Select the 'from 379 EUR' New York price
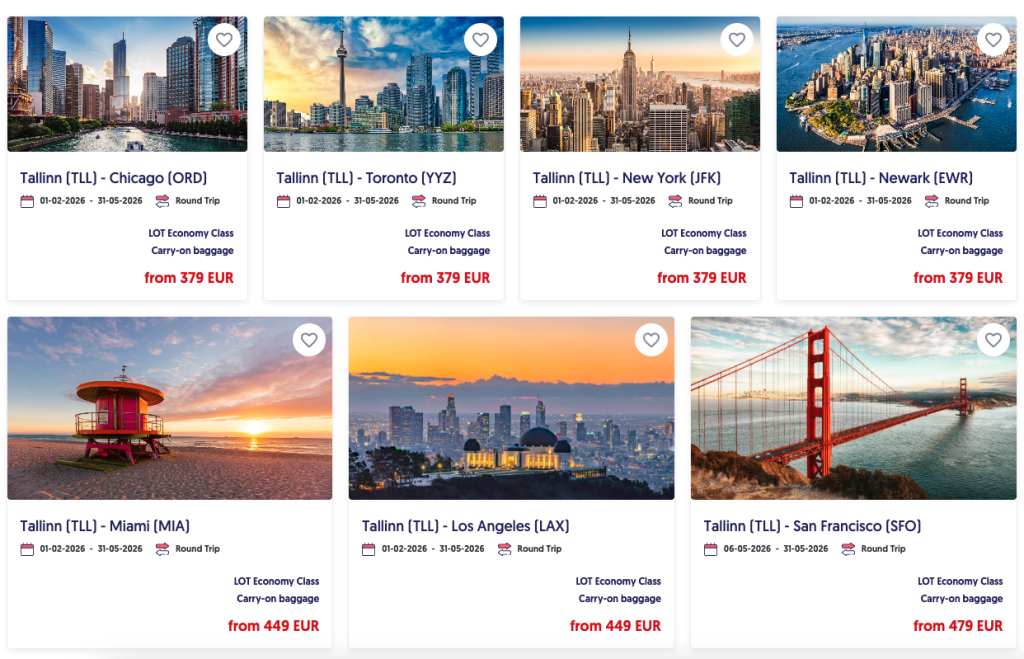Viewport: 1024px width, 659px height. point(702,278)
